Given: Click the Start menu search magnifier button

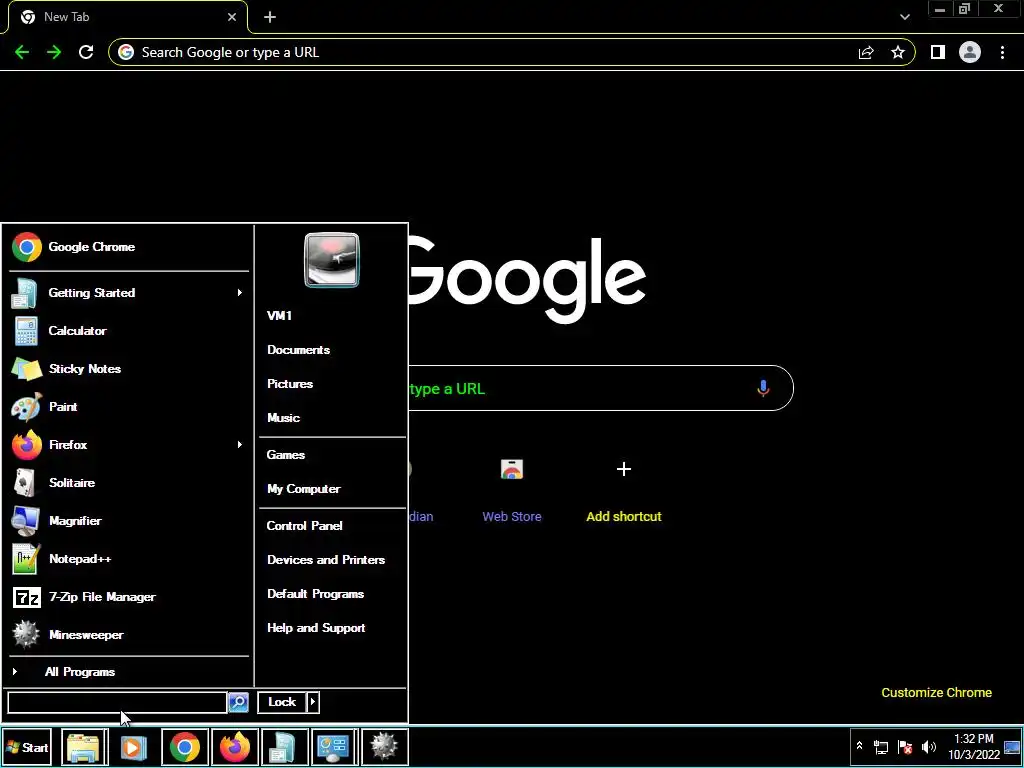Looking at the screenshot, I should pyautogui.click(x=238, y=702).
